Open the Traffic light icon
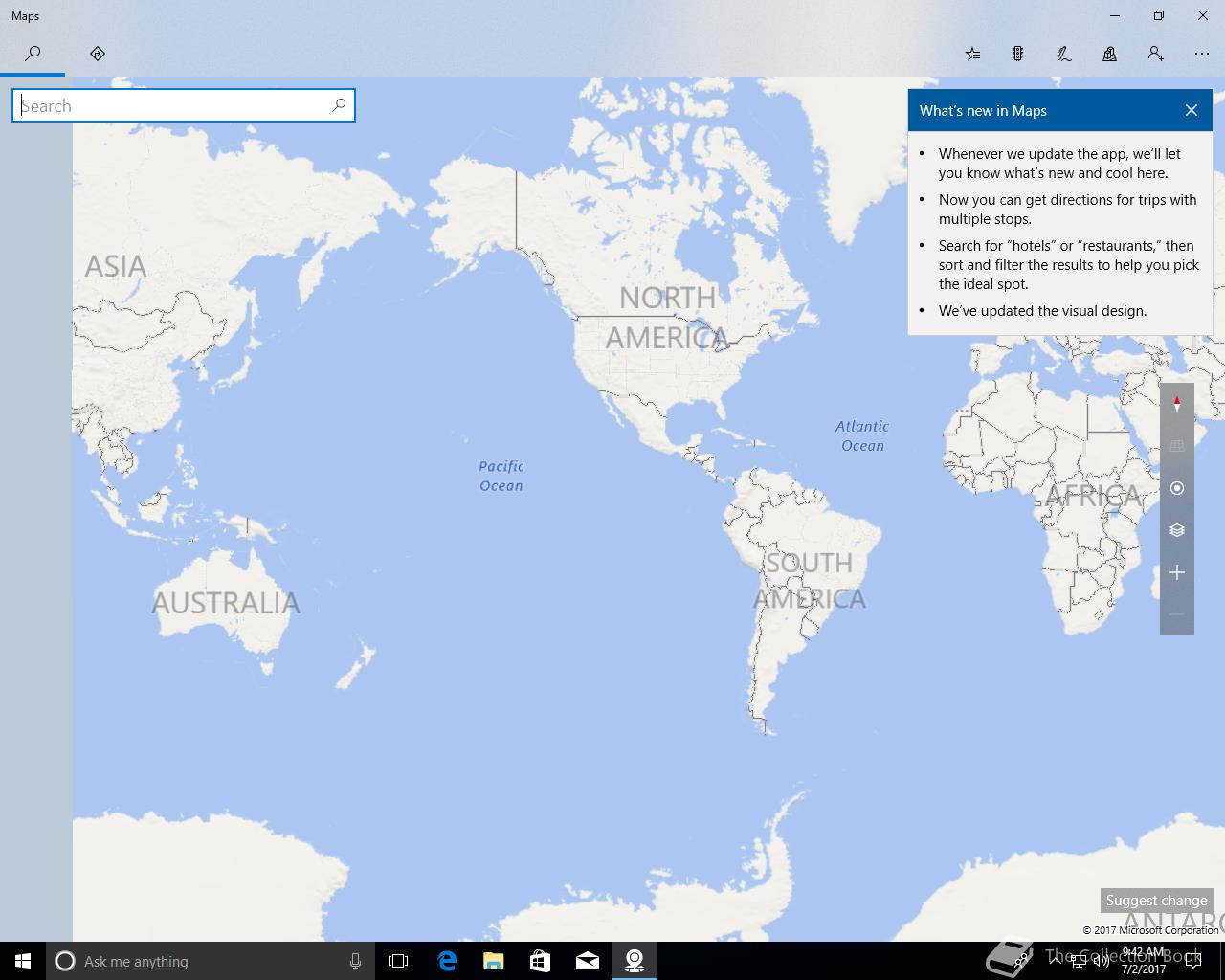The width and height of the screenshot is (1225, 980). 1018,54
